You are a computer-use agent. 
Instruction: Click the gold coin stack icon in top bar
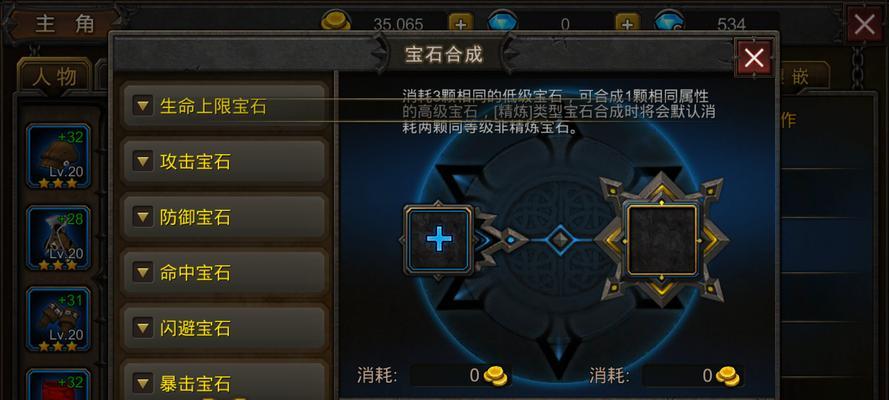336,22
